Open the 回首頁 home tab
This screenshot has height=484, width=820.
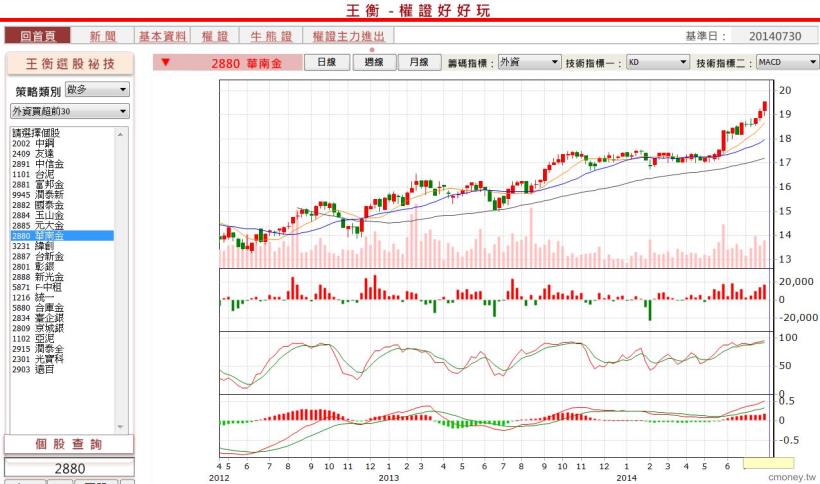pos(37,36)
